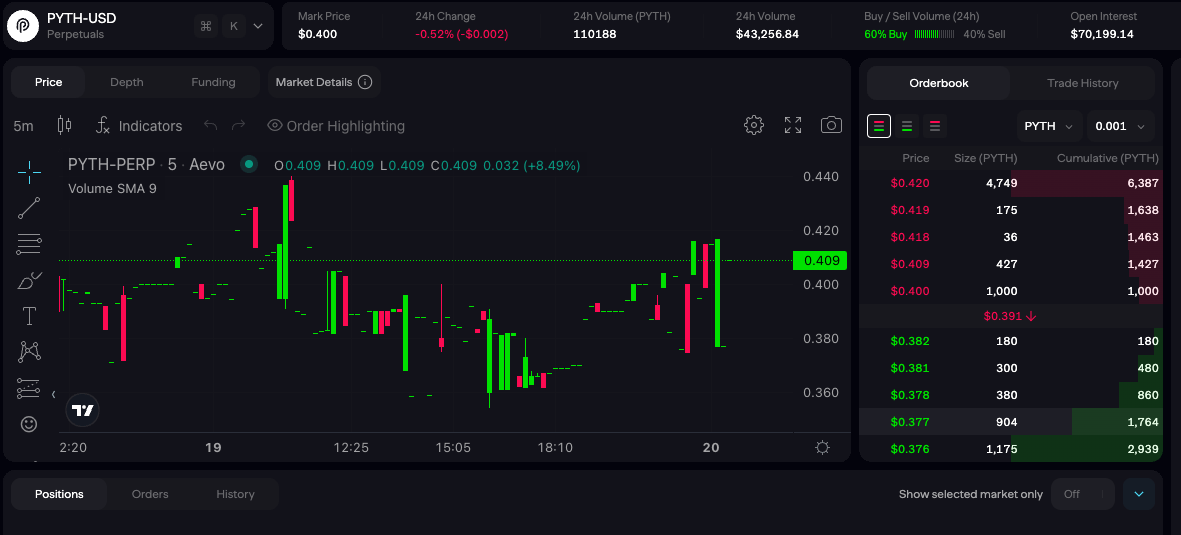The height and width of the screenshot is (535, 1181).
Task: Switch to the Orderbook tab
Action: pyautogui.click(x=938, y=83)
